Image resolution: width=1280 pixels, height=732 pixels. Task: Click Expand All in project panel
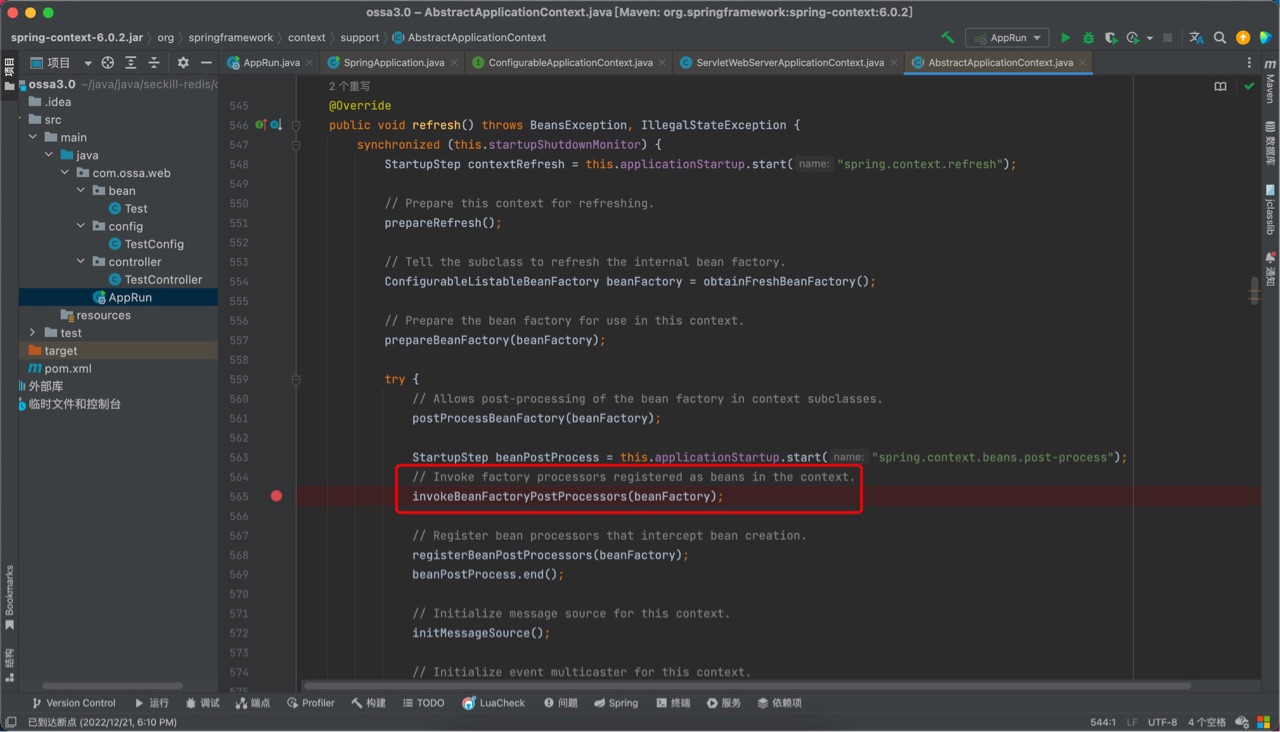131,62
